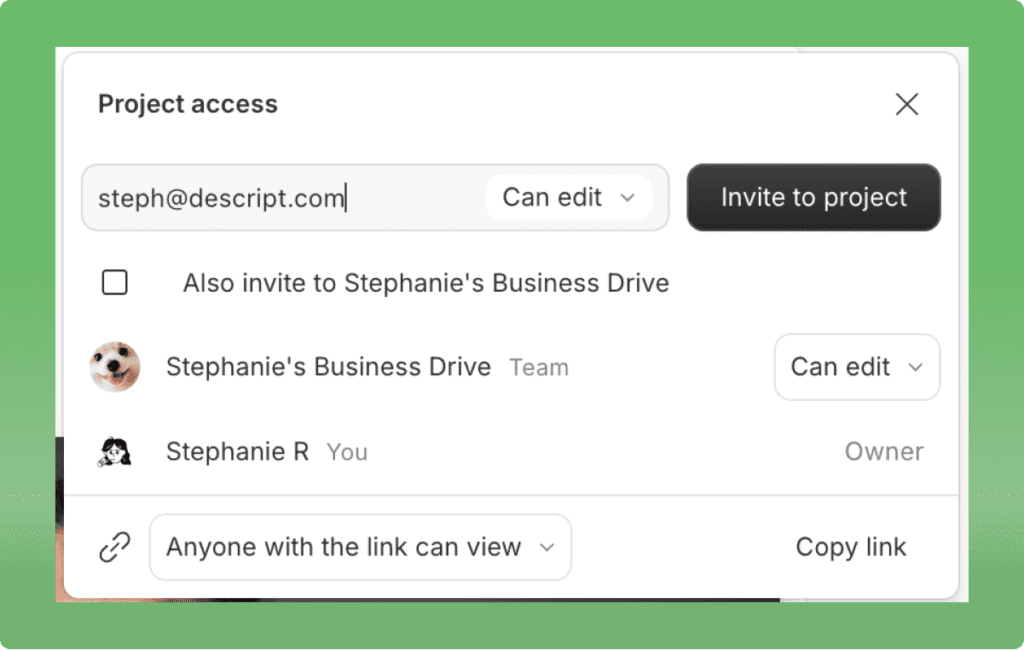Click Stephanie's Business Drive team avatar
1024x650 pixels.
pos(115,367)
